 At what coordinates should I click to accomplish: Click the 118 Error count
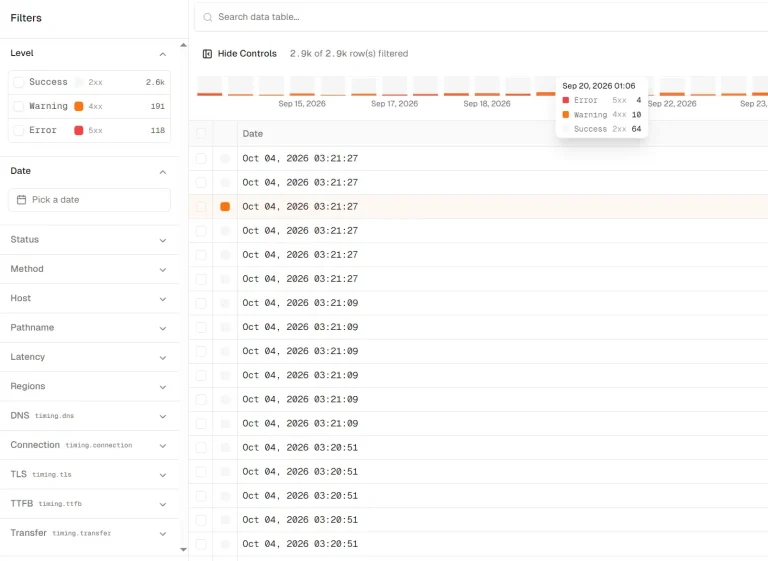click(x=158, y=130)
